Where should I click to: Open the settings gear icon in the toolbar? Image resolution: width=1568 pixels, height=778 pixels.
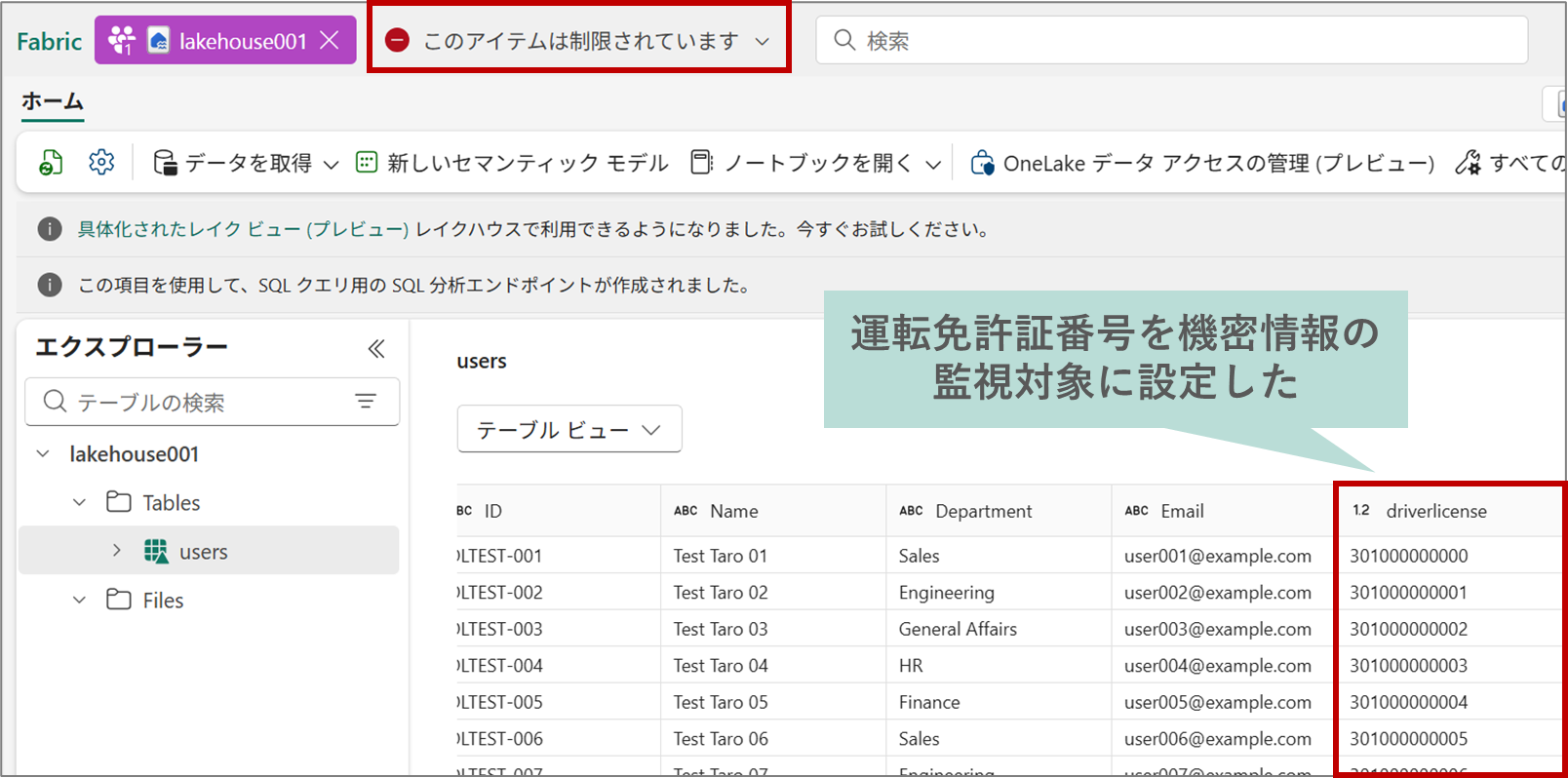(101, 162)
